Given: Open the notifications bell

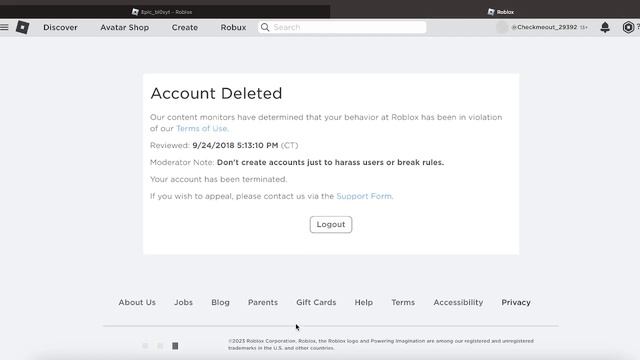Looking at the screenshot, I should (x=605, y=27).
